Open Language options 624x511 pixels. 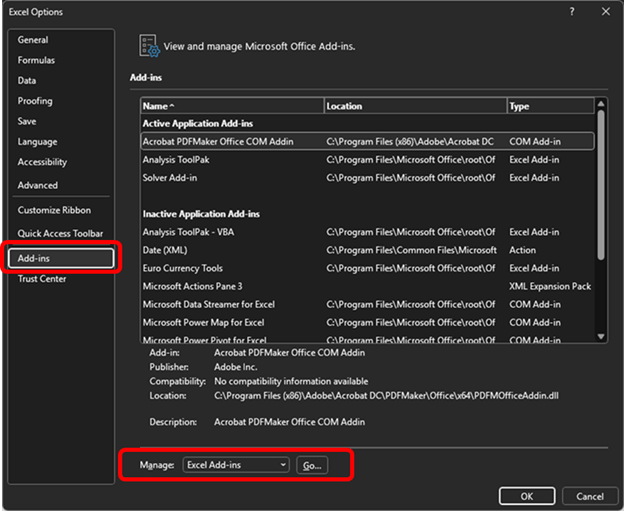(x=37, y=142)
